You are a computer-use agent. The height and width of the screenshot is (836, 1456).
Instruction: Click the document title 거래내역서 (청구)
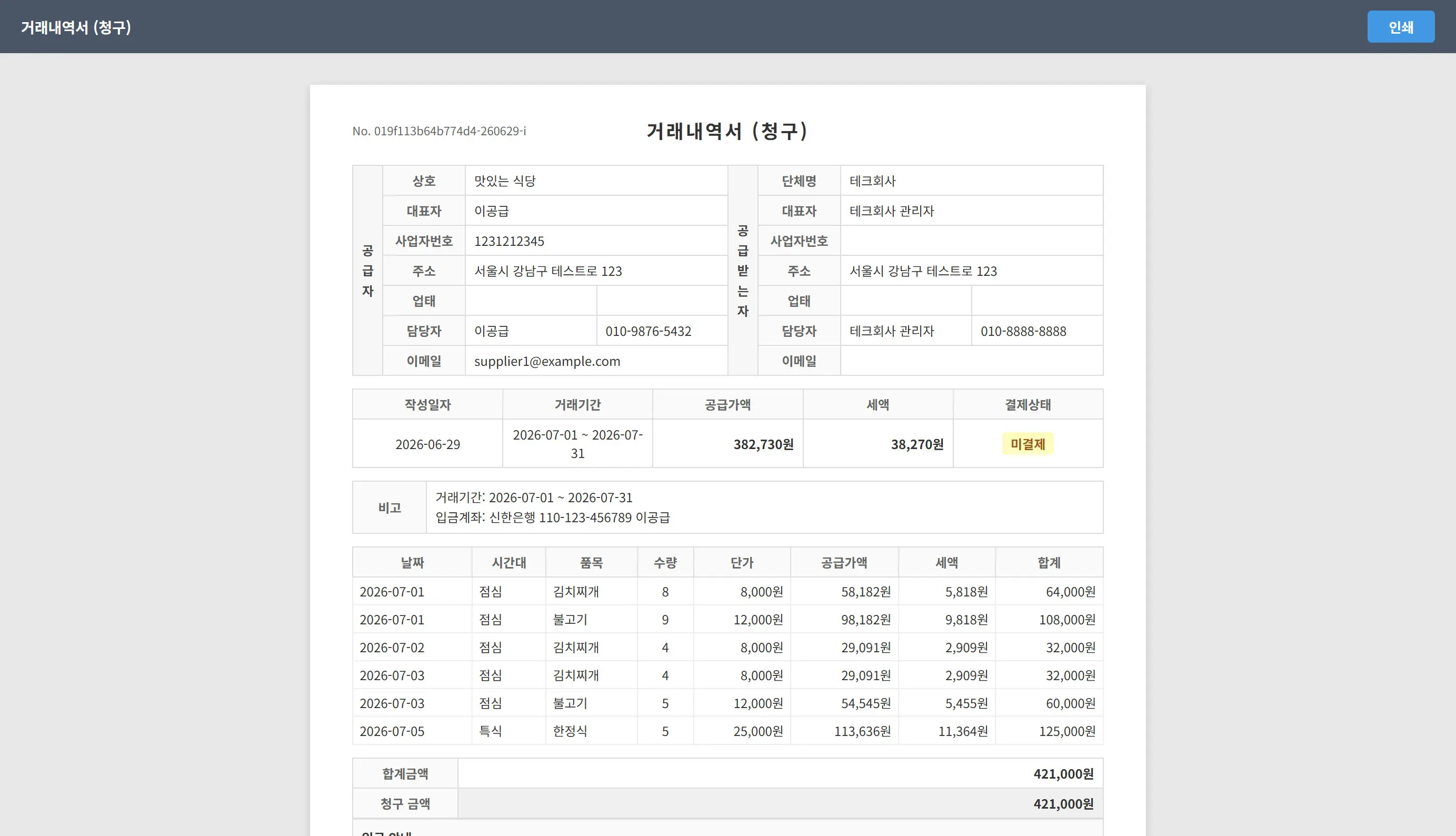coord(727,131)
